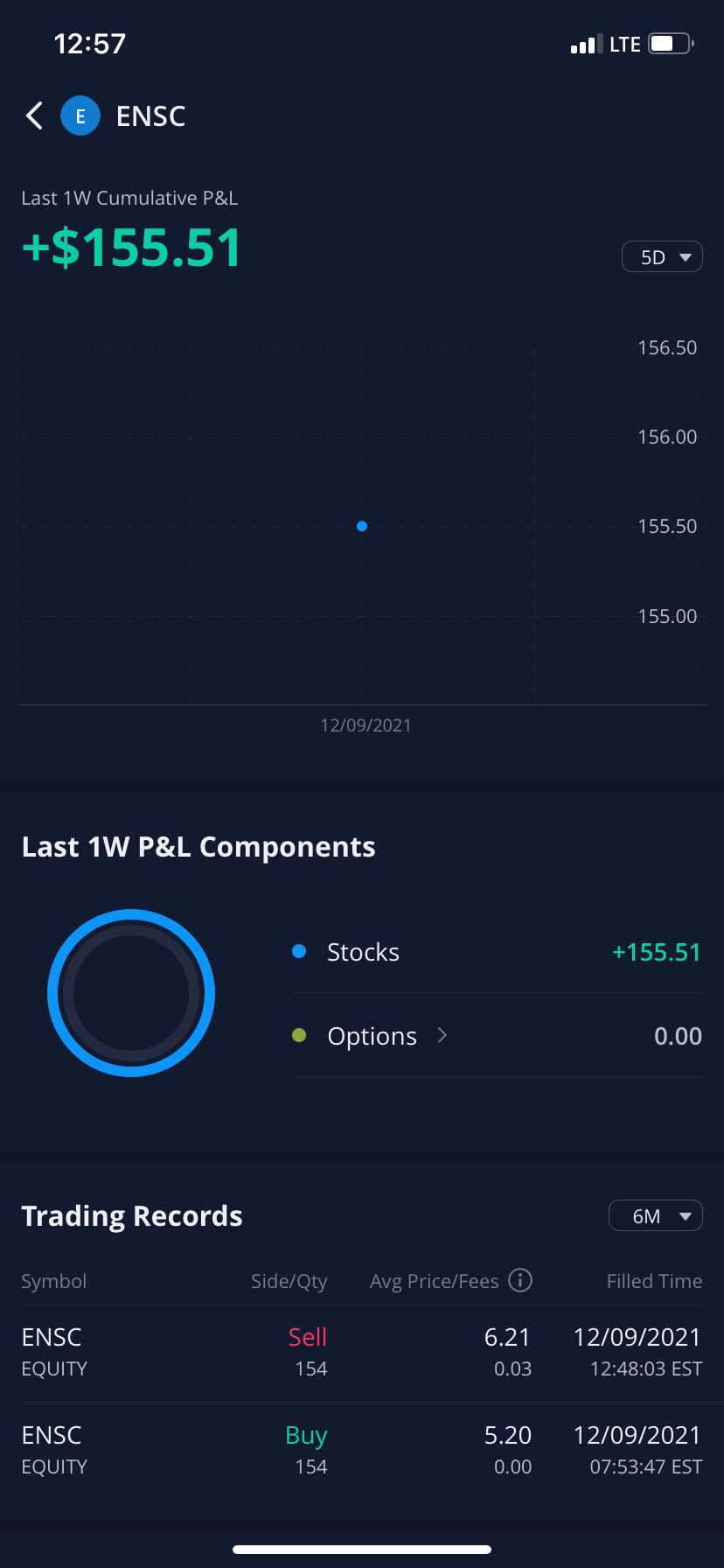Screen dimensions: 724x1568
Task: Open the 6M trading records dropdown
Action: pos(655,1216)
